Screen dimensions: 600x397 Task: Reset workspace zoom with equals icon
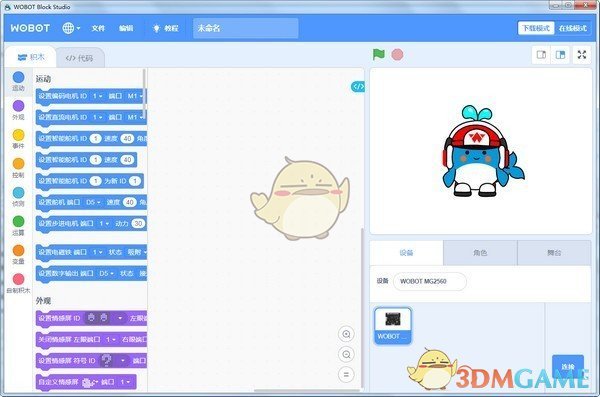[x=346, y=375]
